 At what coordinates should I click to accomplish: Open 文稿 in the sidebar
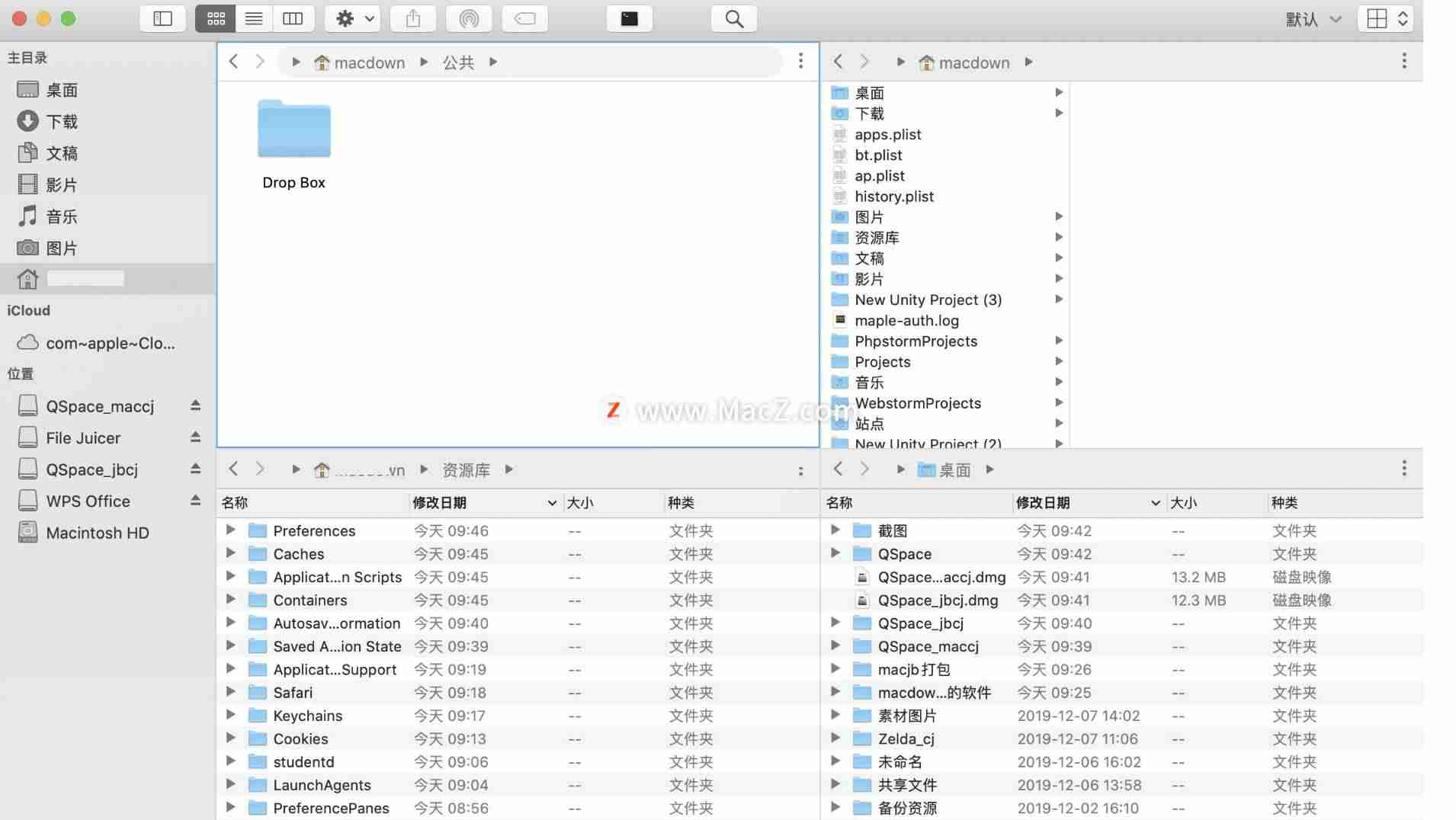click(107, 153)
